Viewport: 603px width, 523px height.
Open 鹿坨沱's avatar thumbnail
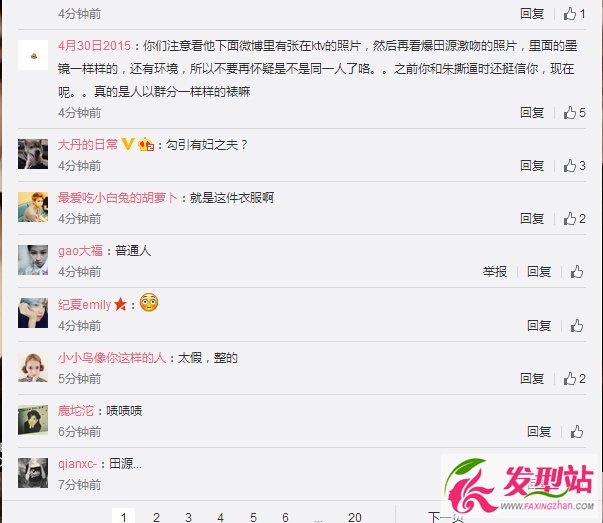33,420
